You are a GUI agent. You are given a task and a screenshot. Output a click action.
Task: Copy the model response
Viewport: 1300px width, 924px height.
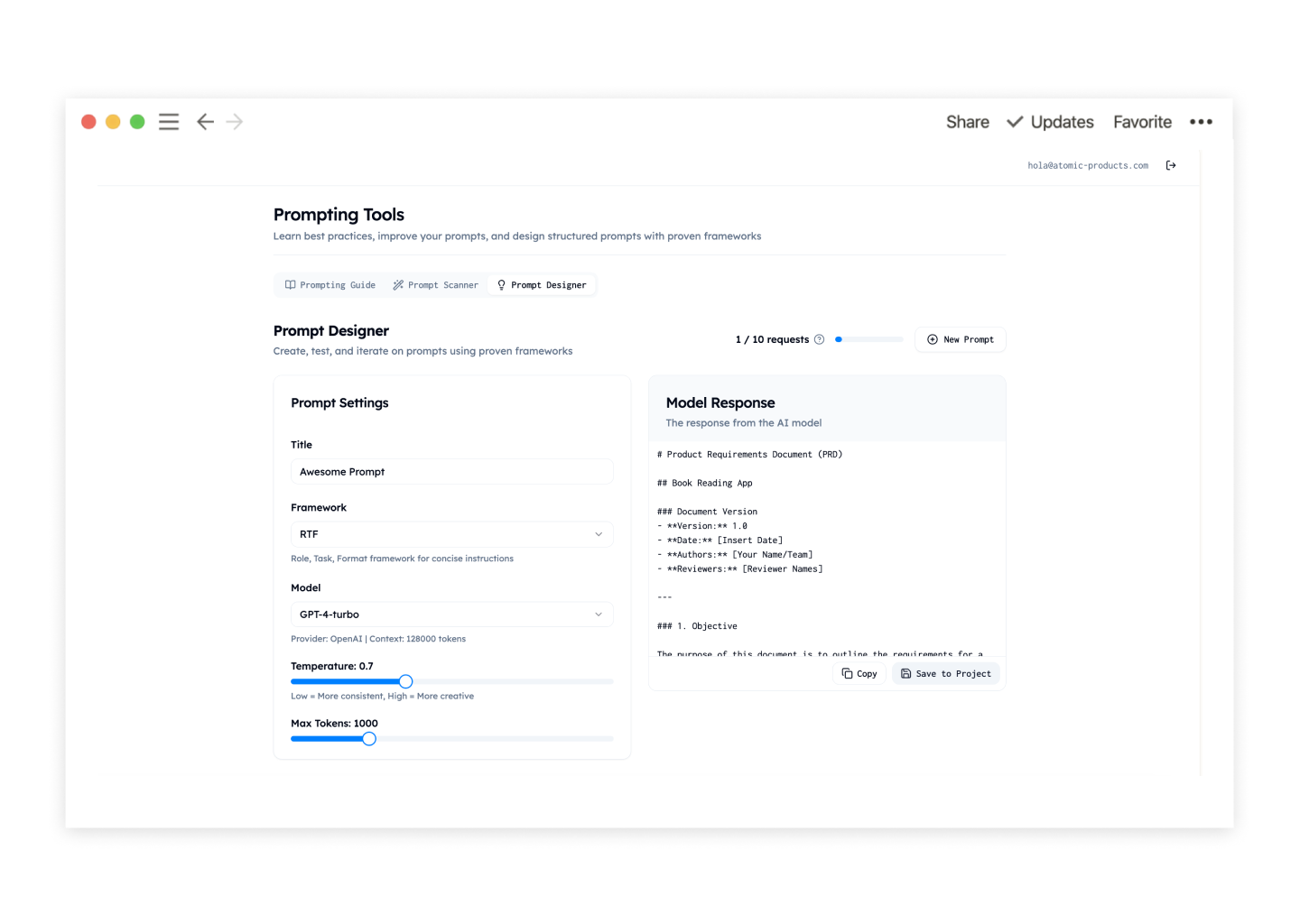[859, 674]
